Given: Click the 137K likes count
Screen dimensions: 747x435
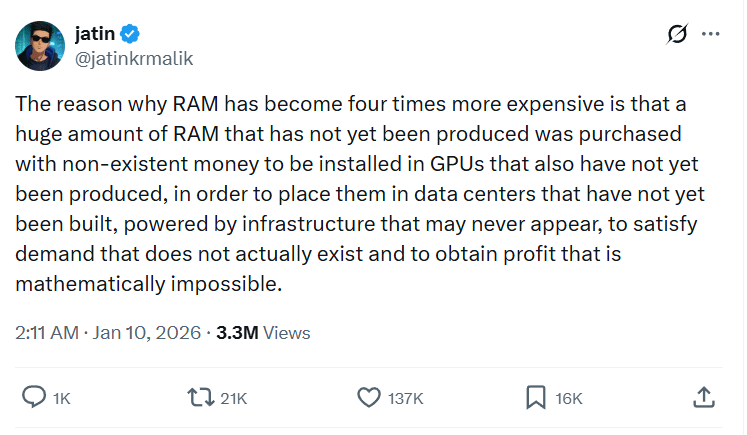Looking at the screenshot, I should pos(405,399).
